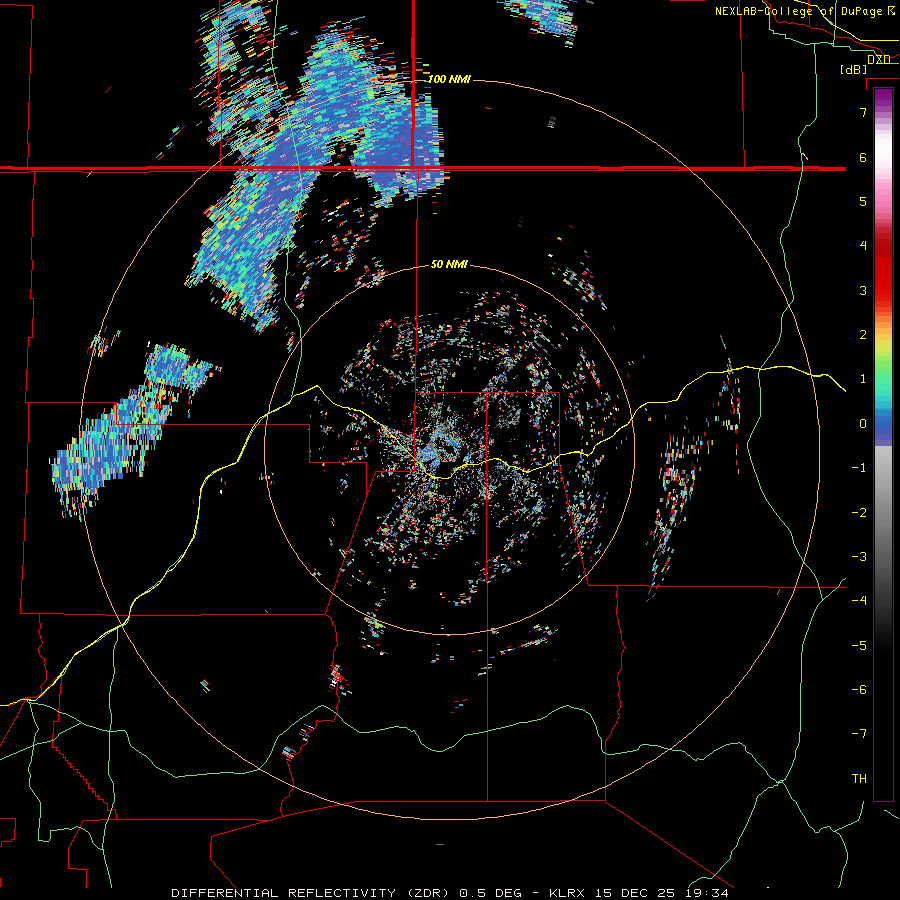Pick the -5 label beside the color bar
900x900 pixels.
[859, 646]
